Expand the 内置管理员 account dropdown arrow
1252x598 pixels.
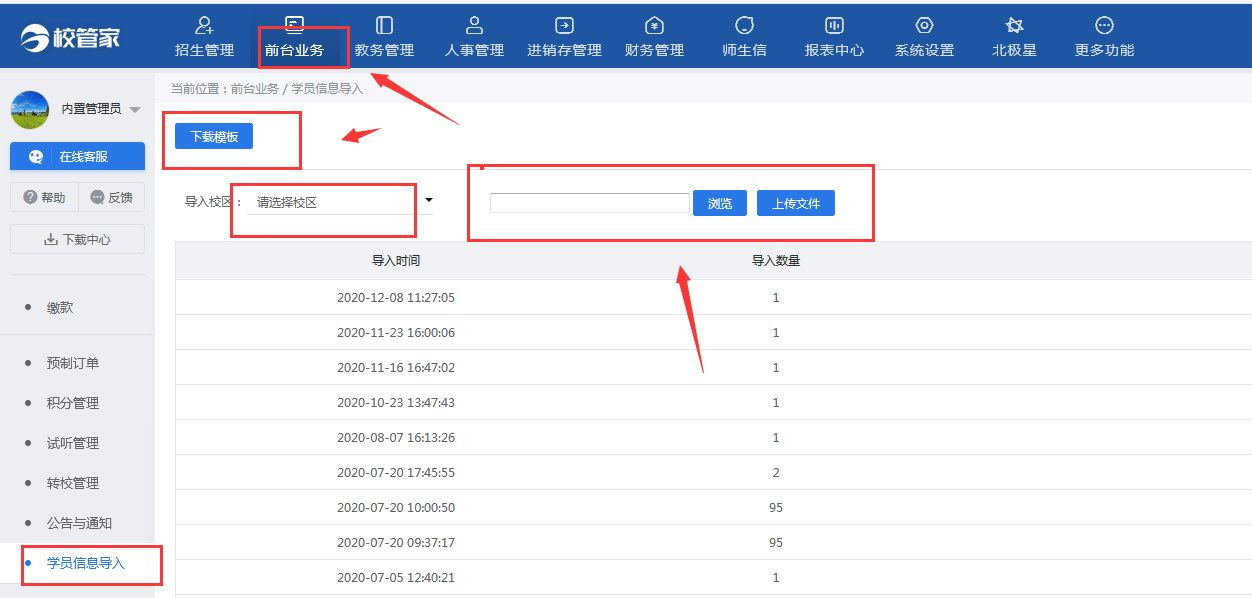click(135, 110)
